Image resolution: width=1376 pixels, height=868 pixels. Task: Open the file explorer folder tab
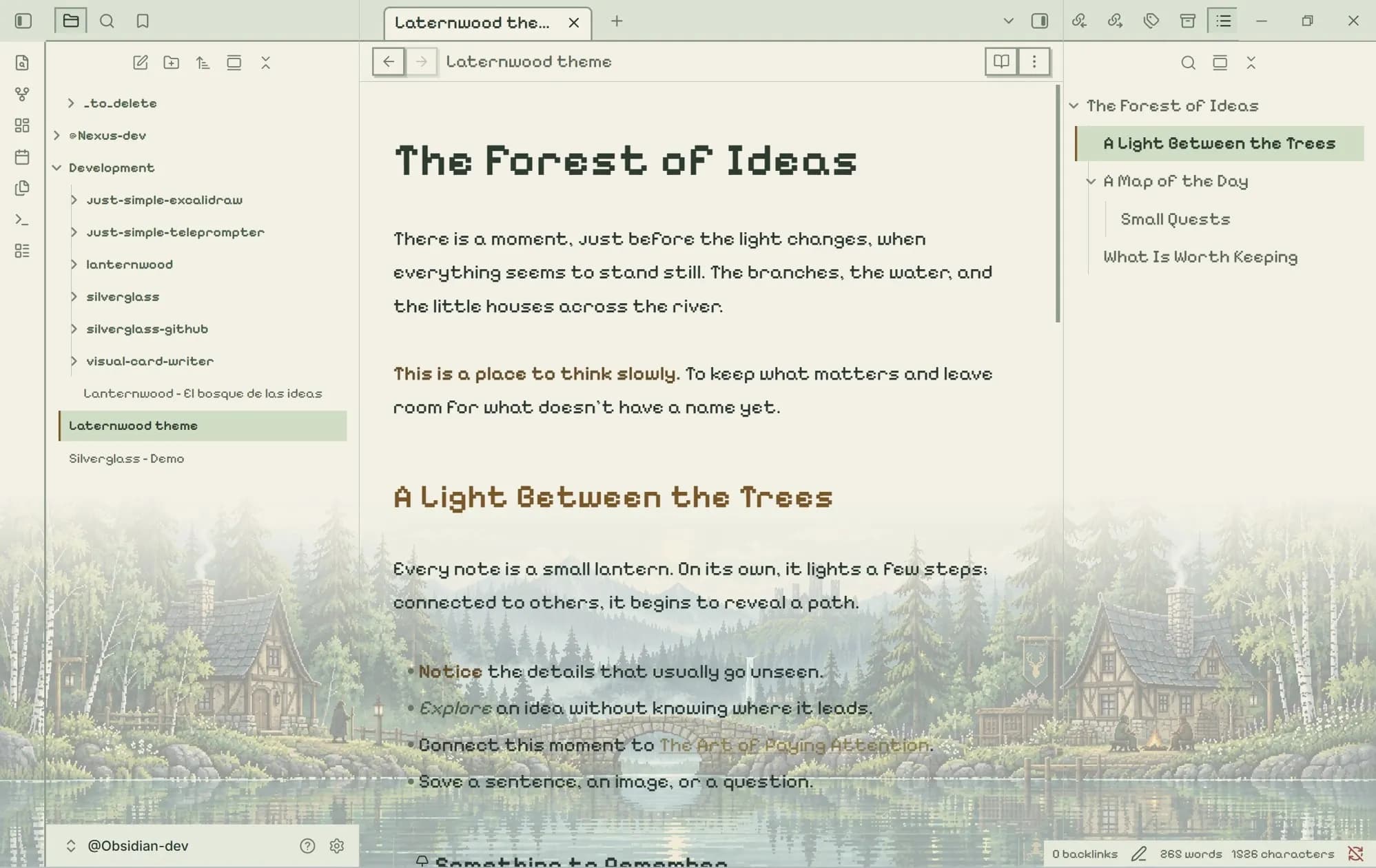71,21
